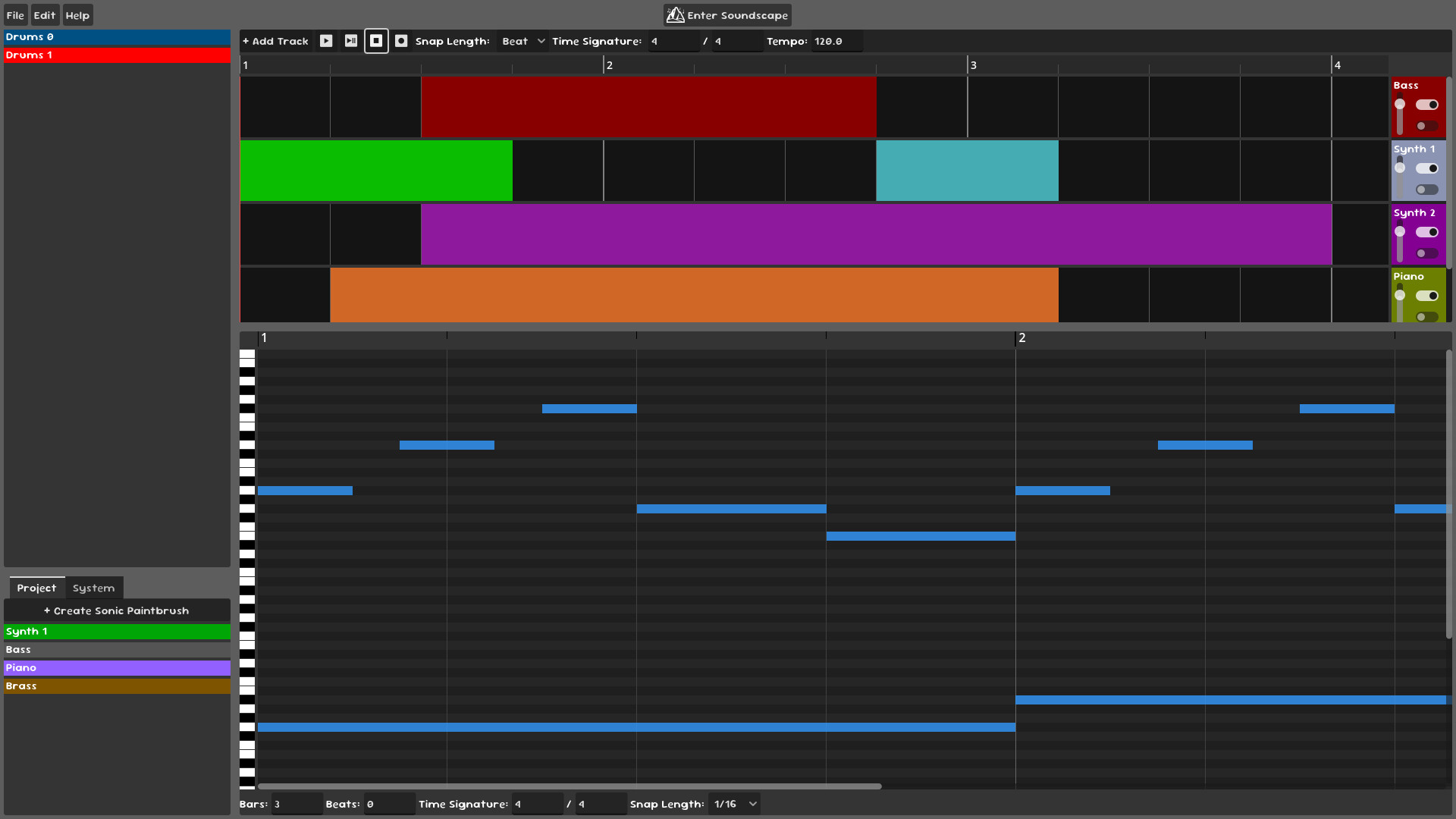Toggle the upper switch on the Bass track
This screenshot has width=1456, height=819.
click(x=1426, y=104)
